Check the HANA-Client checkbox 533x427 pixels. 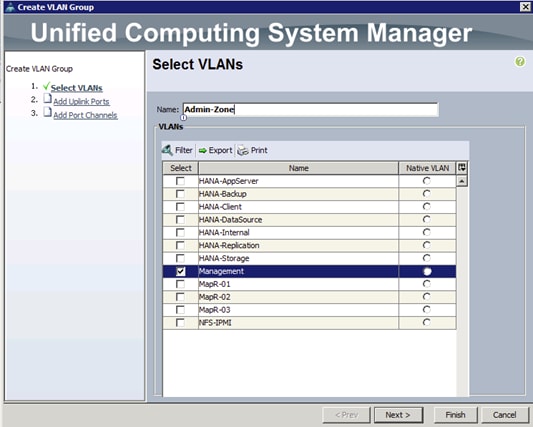180,207
